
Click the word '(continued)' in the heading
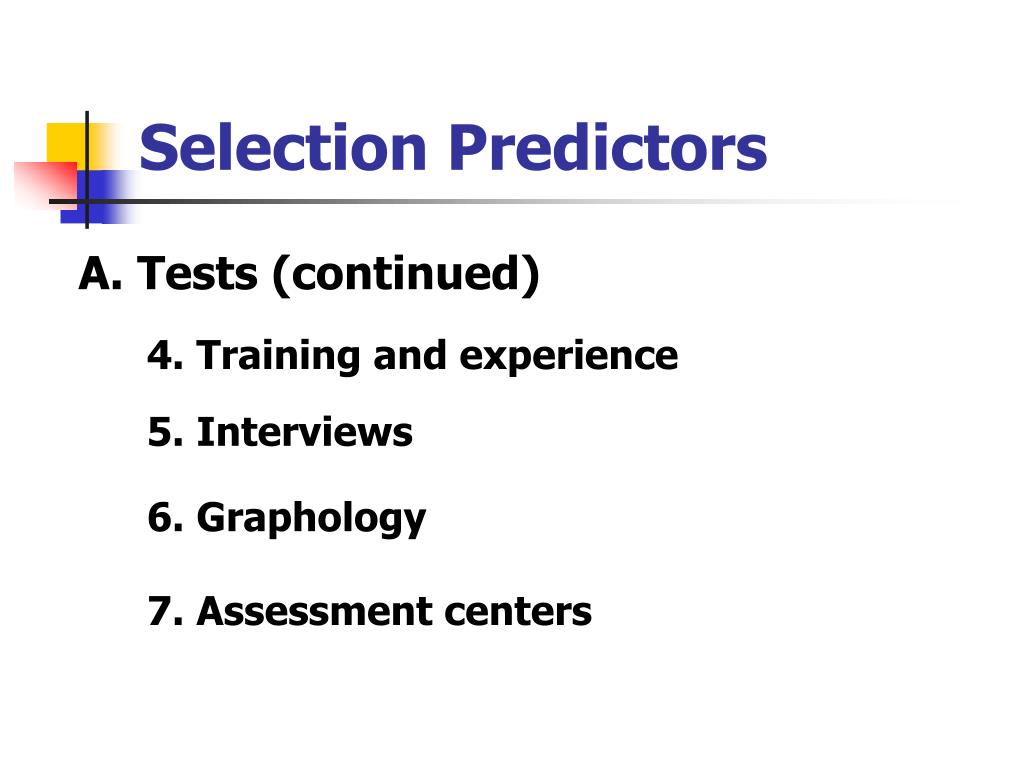406,274
